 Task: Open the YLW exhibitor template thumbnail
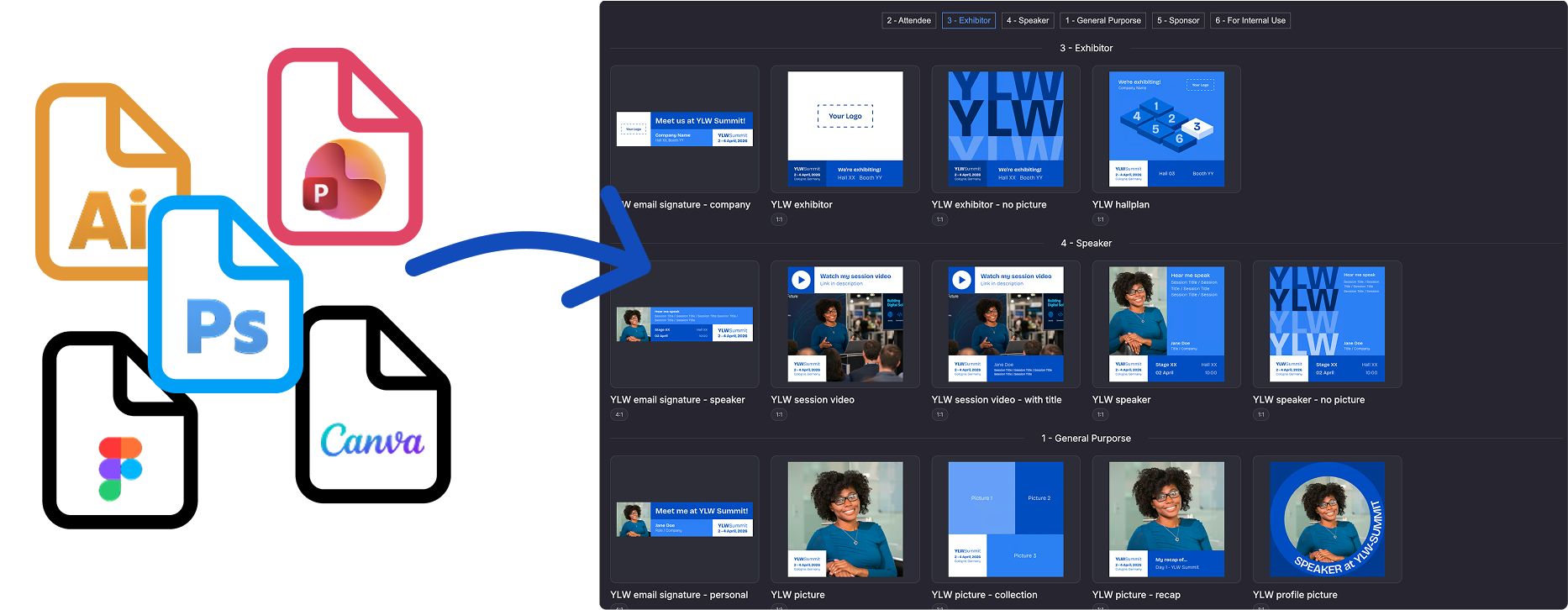845,129
